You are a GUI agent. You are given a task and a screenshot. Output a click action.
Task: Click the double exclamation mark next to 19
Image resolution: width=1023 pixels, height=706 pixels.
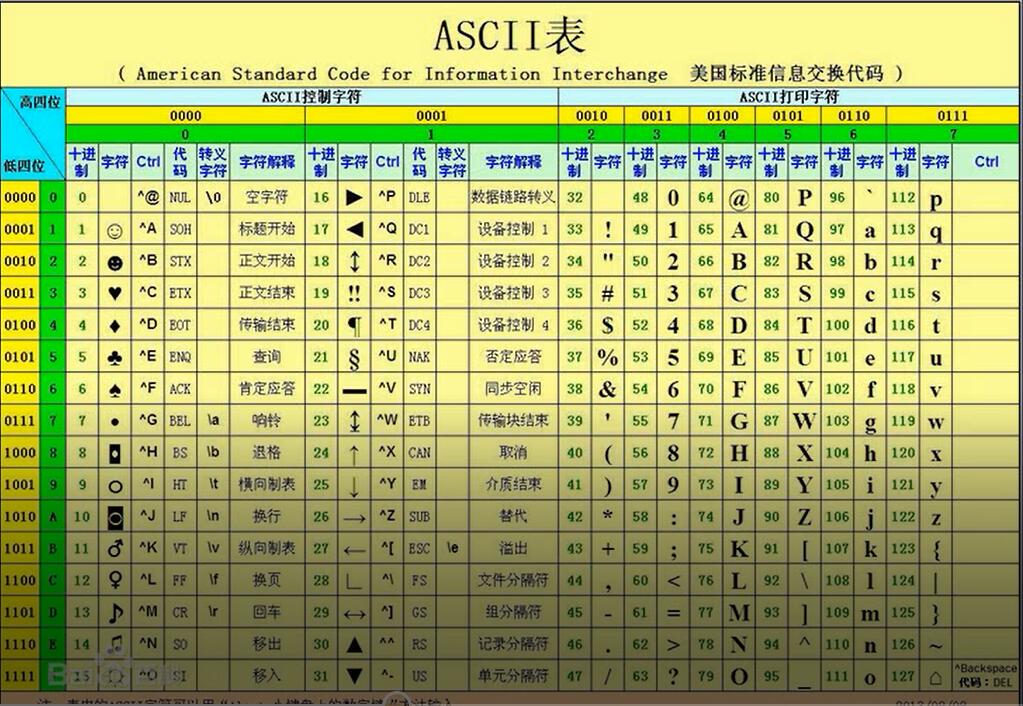click(x=354, y=293)
